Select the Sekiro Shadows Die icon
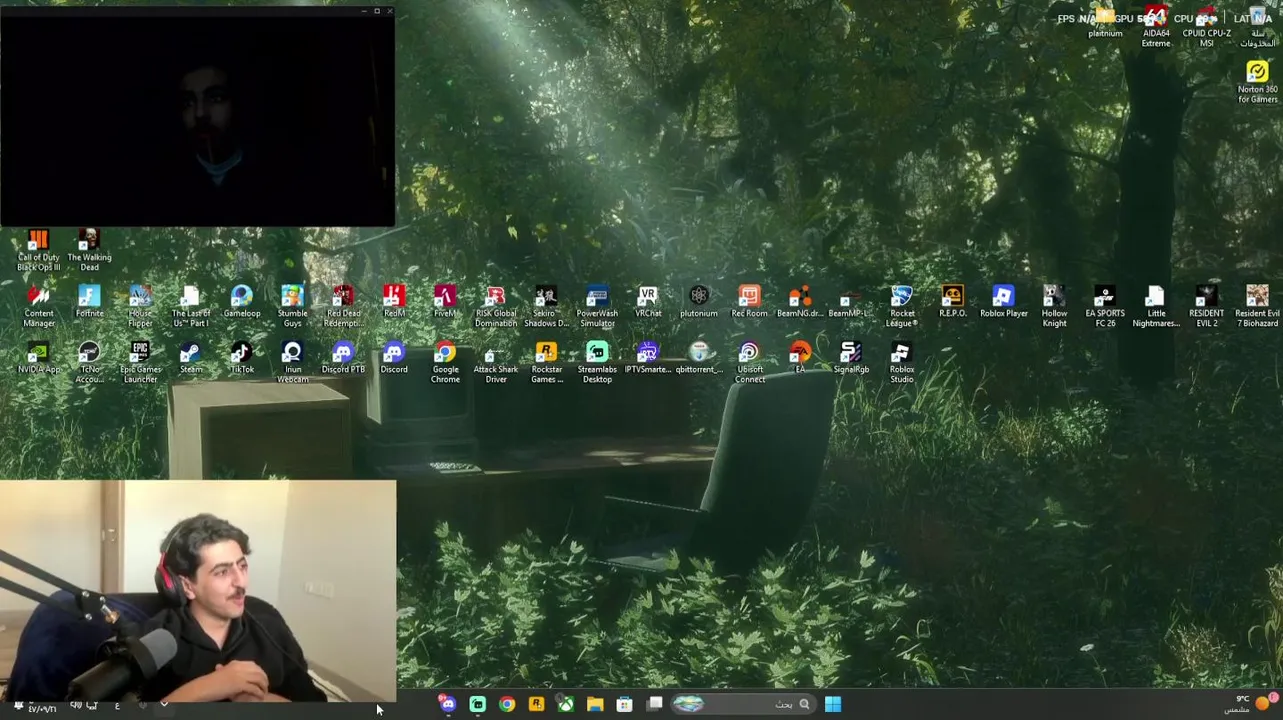 (x=546, y=306)
